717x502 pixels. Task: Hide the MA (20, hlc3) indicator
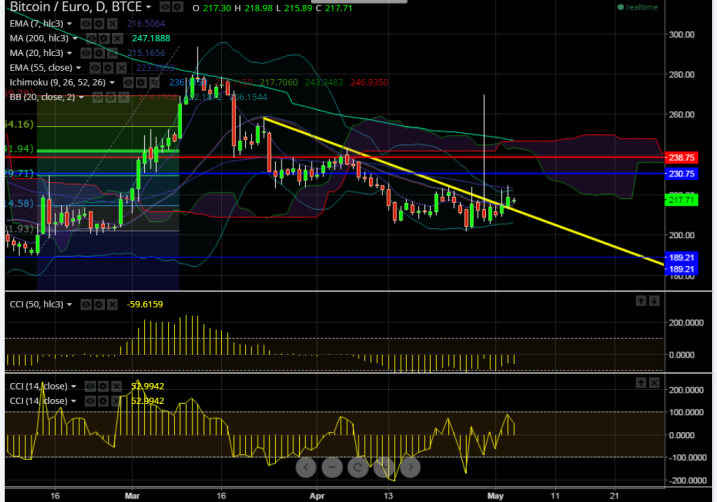point(86,53)
